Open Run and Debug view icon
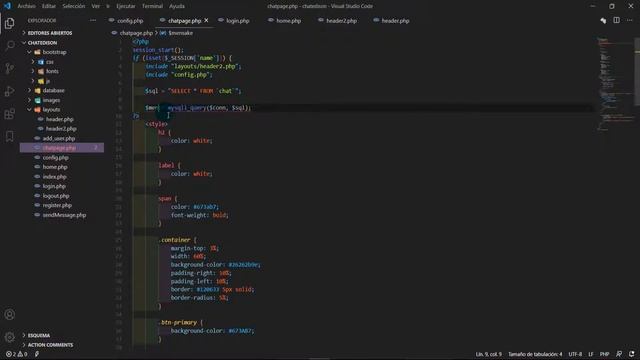 [x=9, y=91]
